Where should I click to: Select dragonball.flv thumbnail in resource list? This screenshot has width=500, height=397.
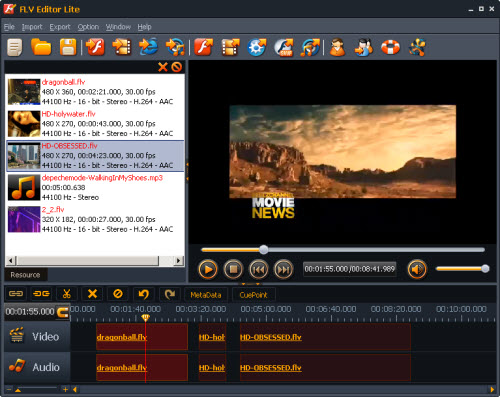point(24,92)
